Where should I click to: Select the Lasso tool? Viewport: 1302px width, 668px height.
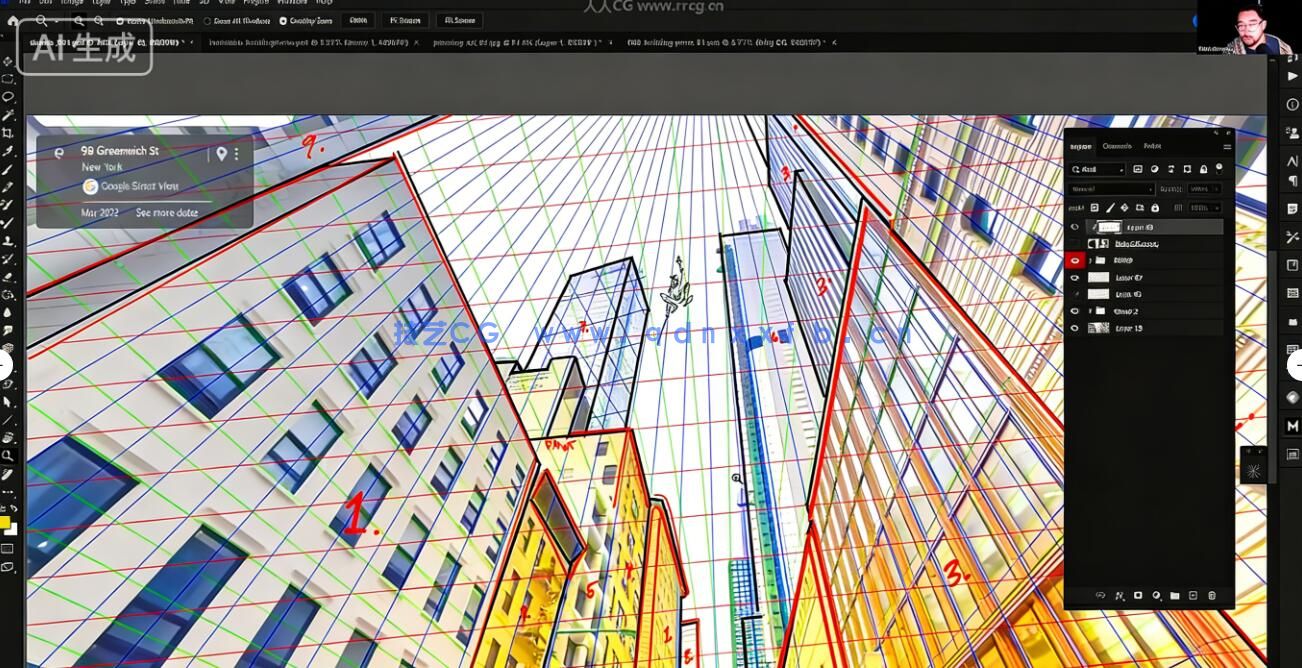tap(8, 97)
